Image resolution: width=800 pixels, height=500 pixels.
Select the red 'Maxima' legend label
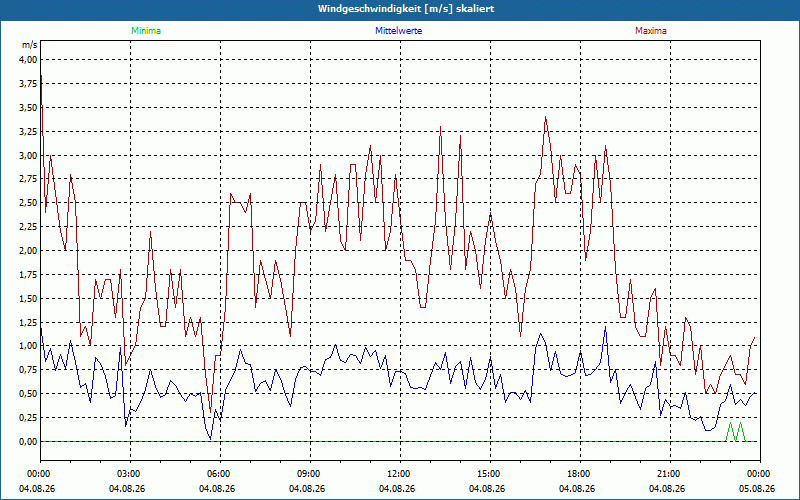coord(651,31)
